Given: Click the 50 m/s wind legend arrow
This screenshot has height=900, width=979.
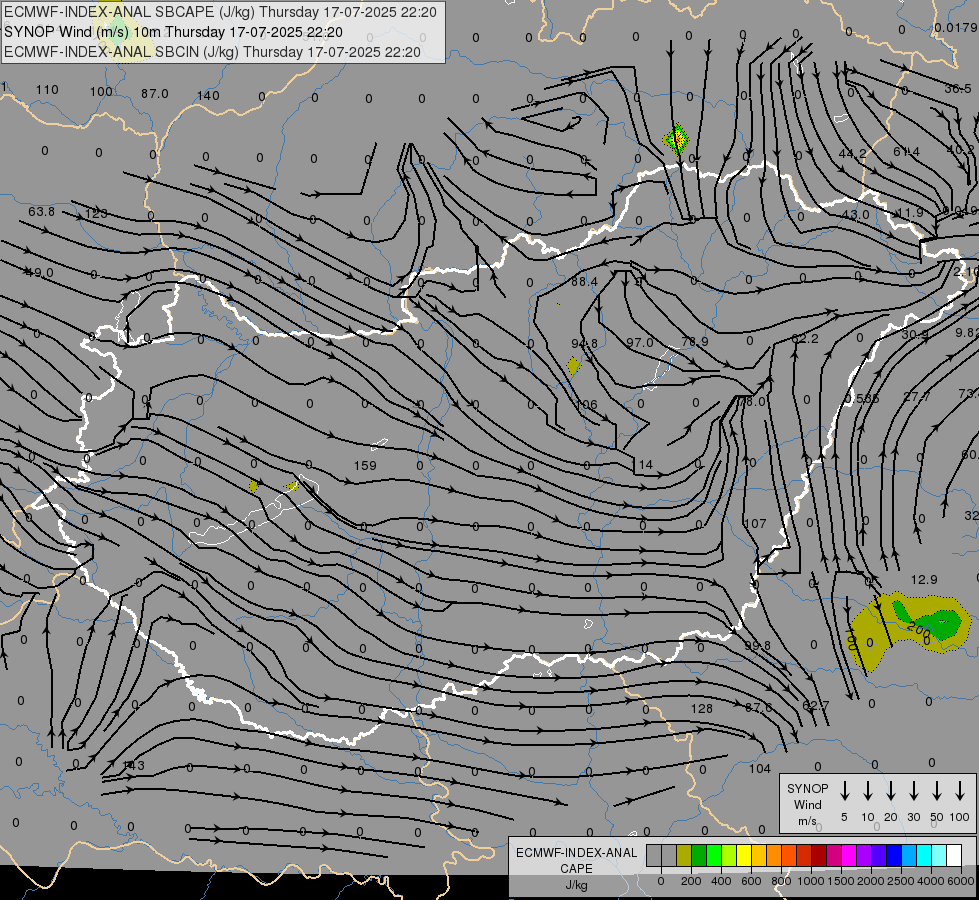Looking at the screenshot, I should click(x=937, y=790).
